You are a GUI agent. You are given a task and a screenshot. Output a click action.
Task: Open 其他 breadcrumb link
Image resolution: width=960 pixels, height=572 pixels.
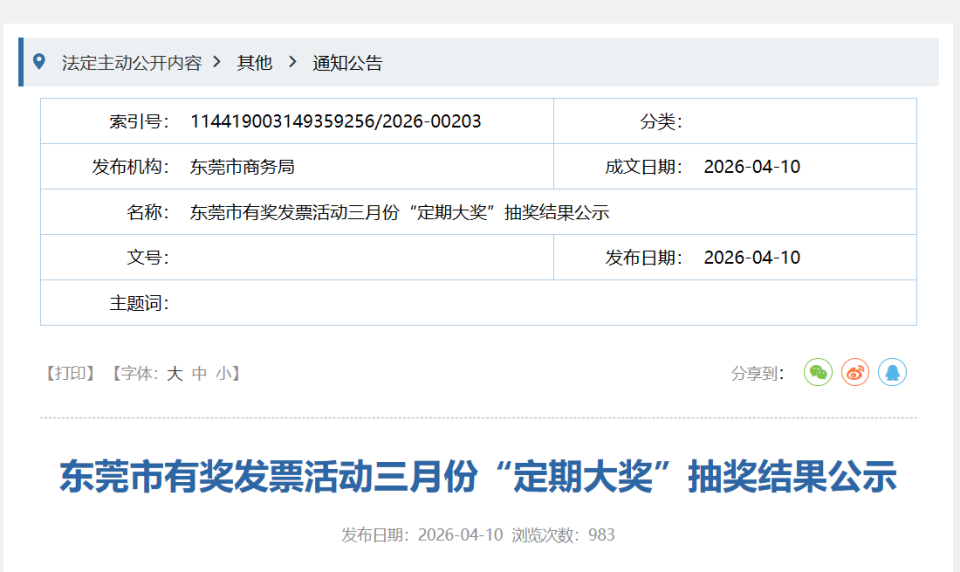255,63
